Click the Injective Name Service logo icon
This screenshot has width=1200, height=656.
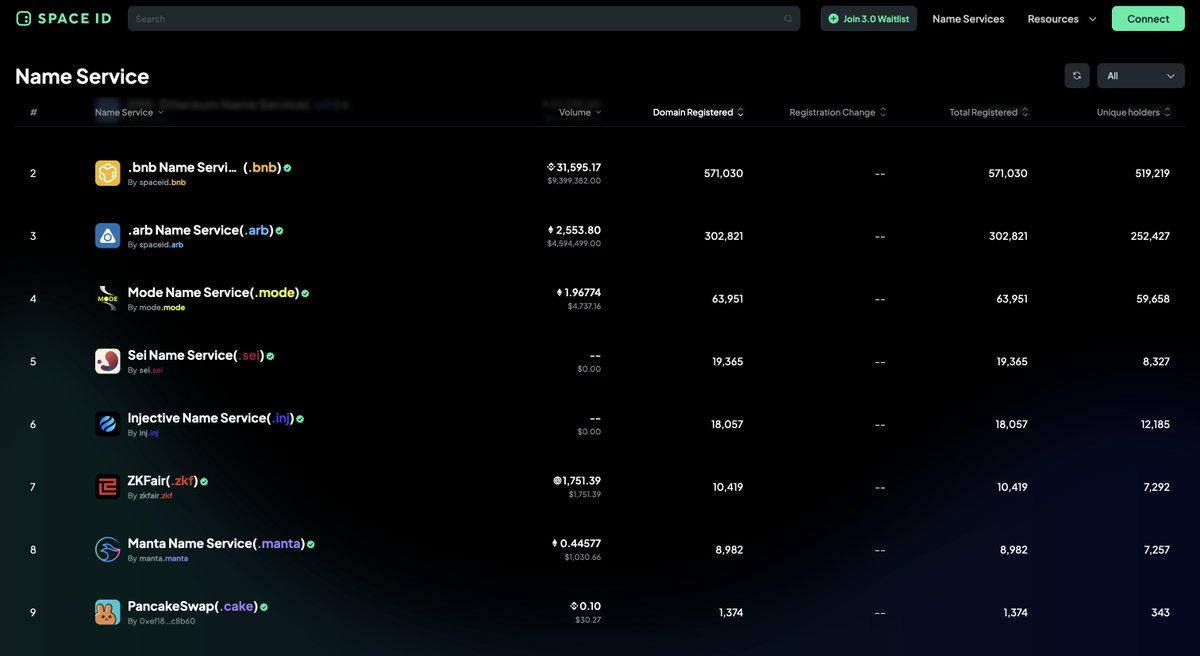pyautogui.click(x=108, y=424)
